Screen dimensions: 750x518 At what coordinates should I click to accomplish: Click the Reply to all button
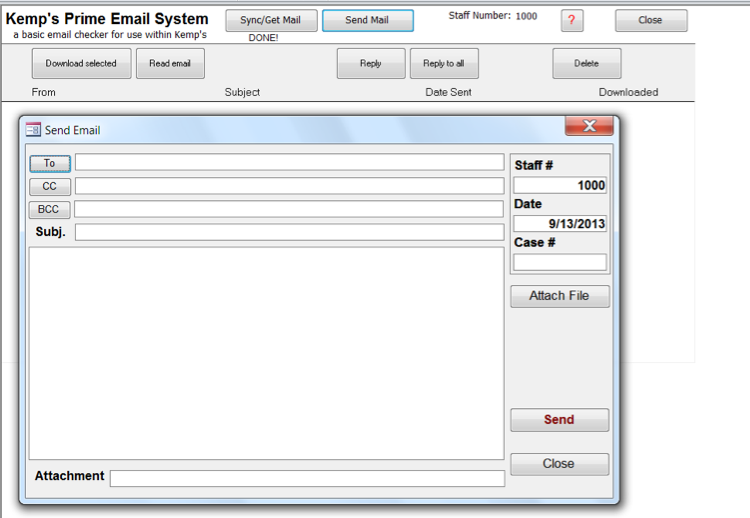point(443,64)
